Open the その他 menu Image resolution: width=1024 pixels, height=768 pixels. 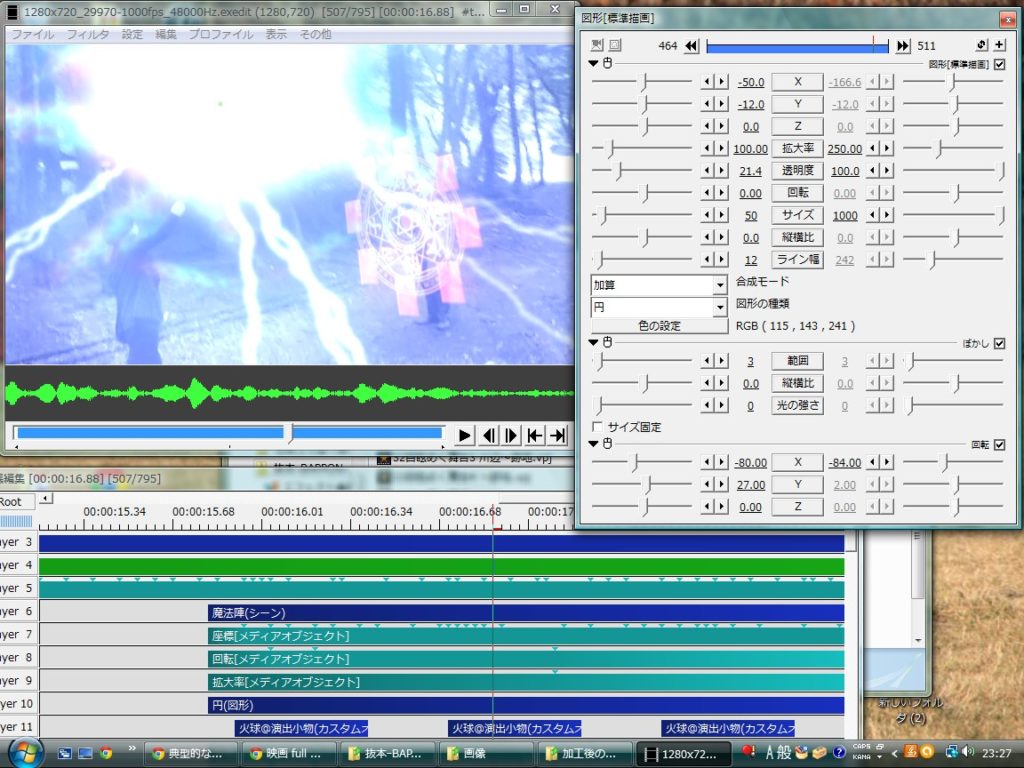click(315, 34)
